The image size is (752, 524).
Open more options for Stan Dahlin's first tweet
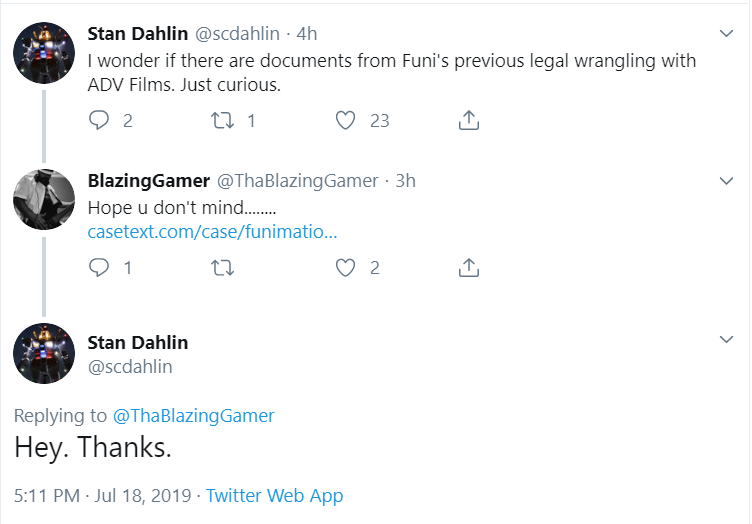click(727, 34)
